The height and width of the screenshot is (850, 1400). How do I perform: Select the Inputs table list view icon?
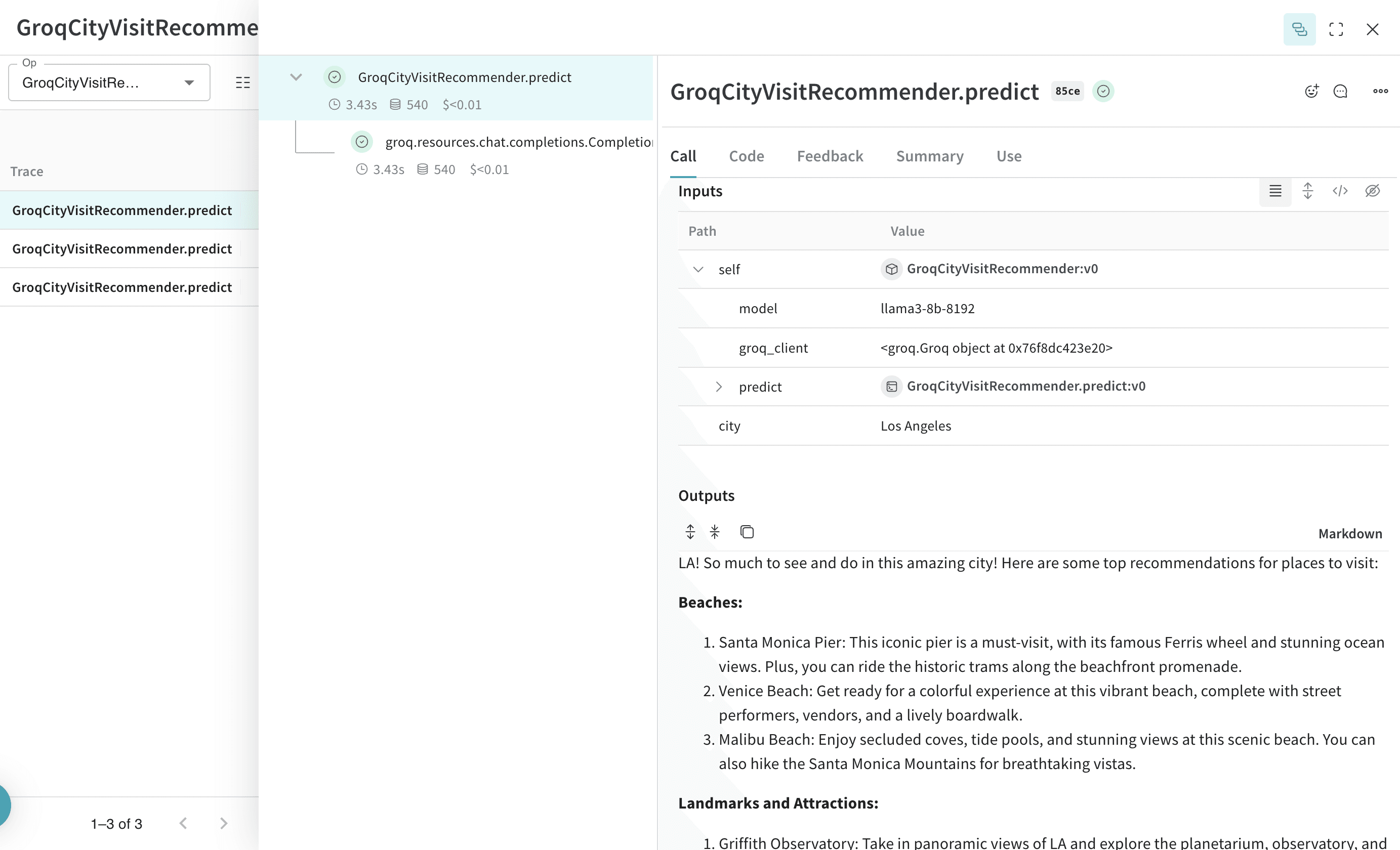pyautogui.click(x=1275, y=191)
